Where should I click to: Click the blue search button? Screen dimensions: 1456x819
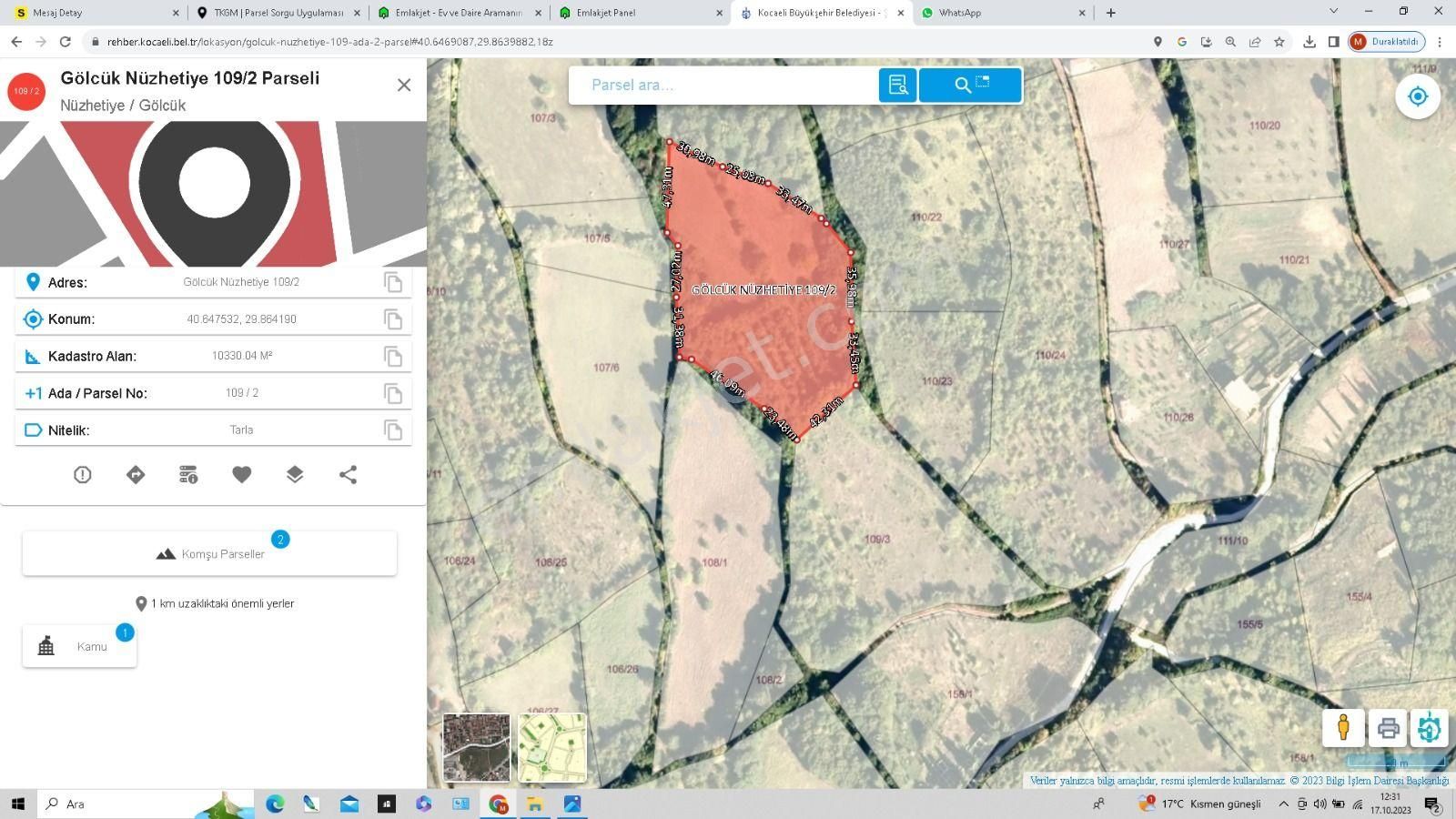click(x=970, y=85)
